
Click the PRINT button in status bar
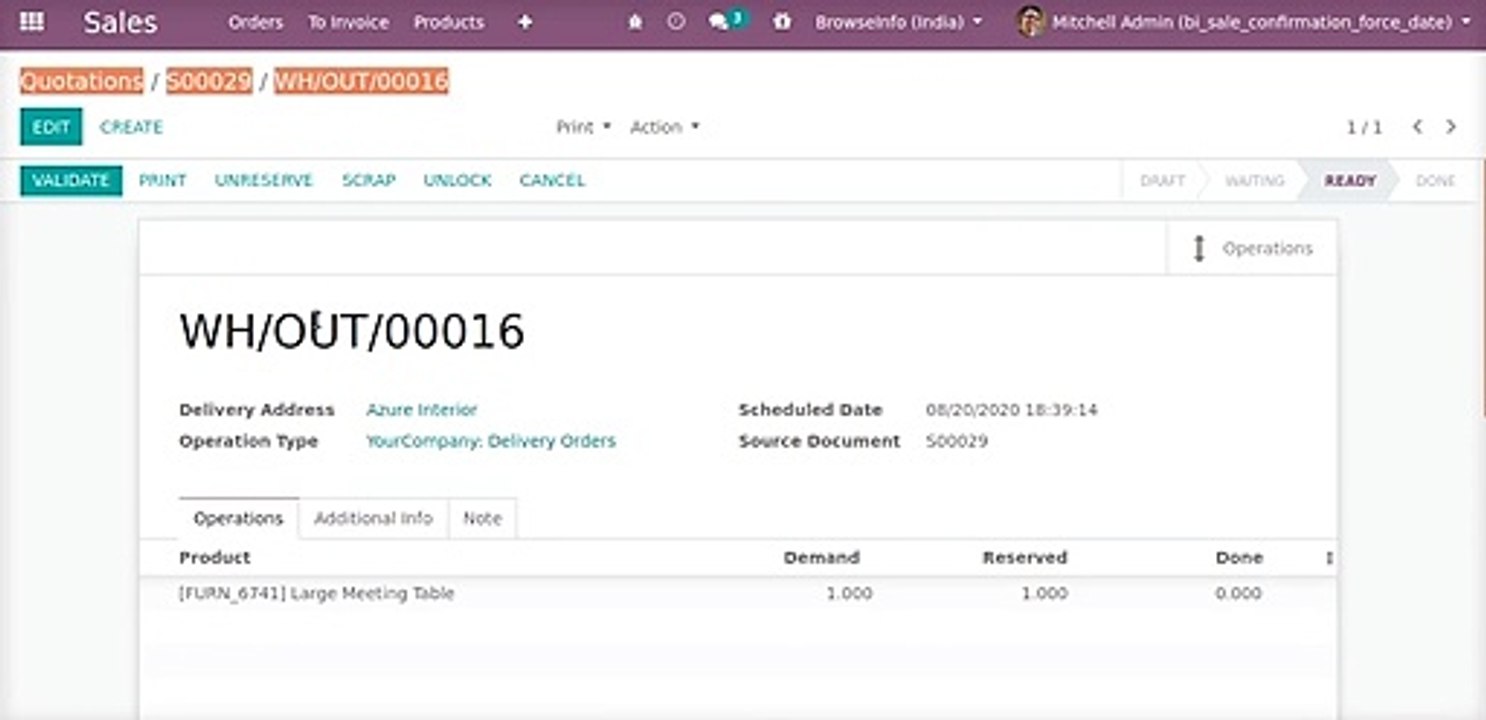click(162, 181)
